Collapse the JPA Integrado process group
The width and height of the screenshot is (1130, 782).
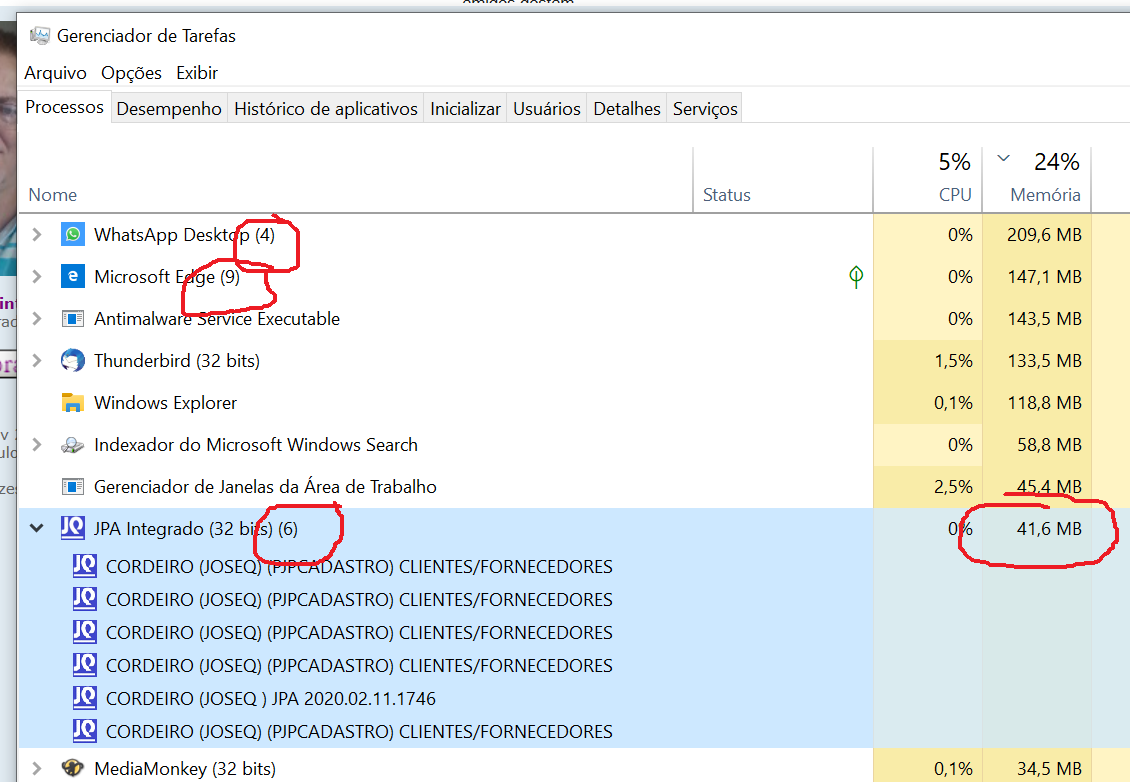(37, 528)
